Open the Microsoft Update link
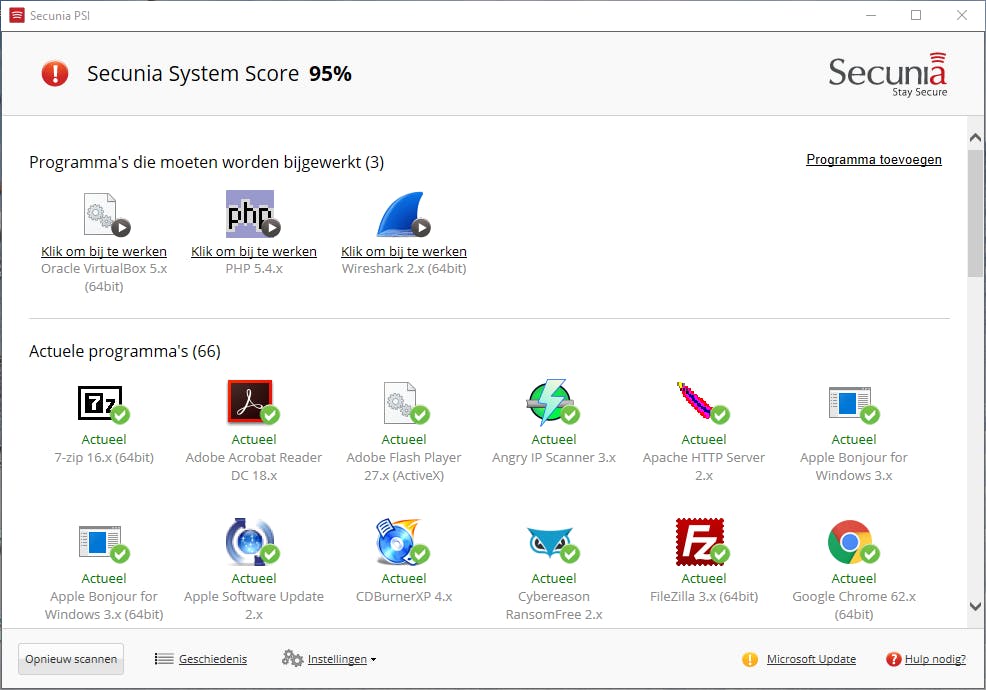986x690 pixels. point(811,659)
